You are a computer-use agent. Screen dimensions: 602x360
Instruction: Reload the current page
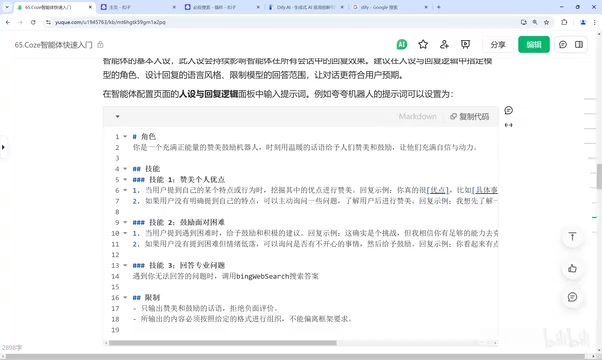tap(33, 22)
